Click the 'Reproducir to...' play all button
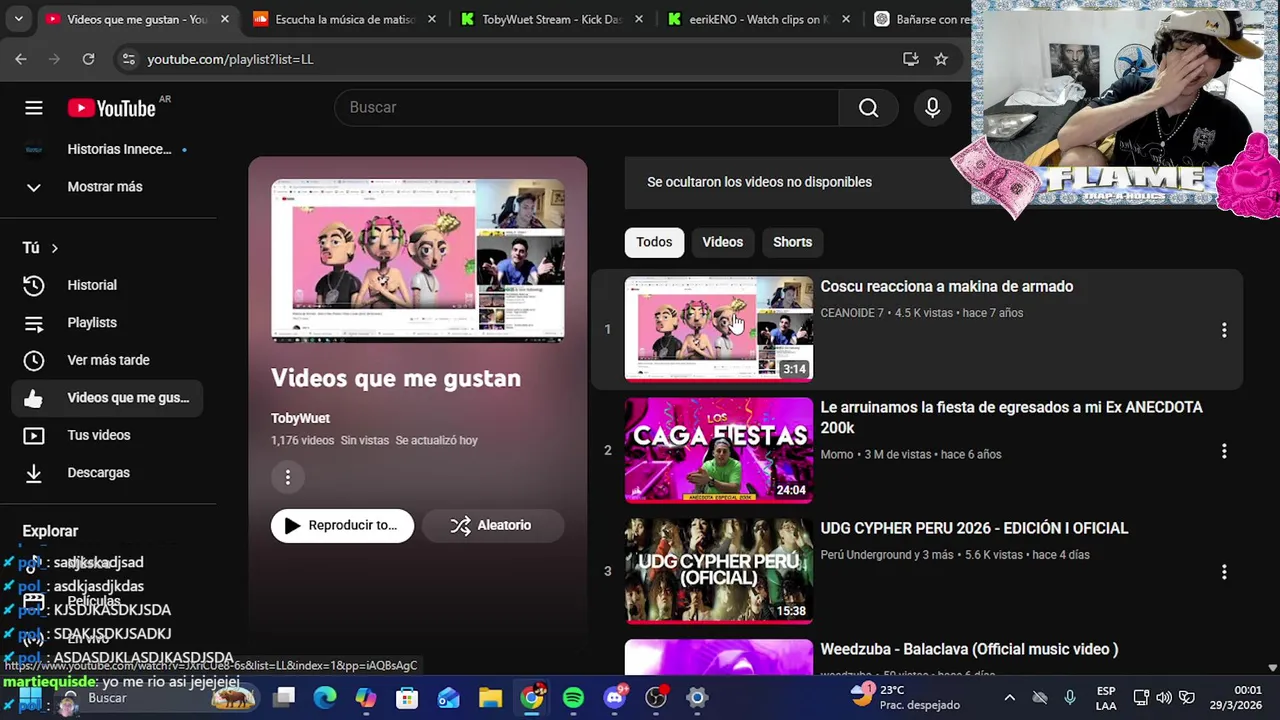The width and height of the screenshot is (1280, 720). (x=342, y=525)
